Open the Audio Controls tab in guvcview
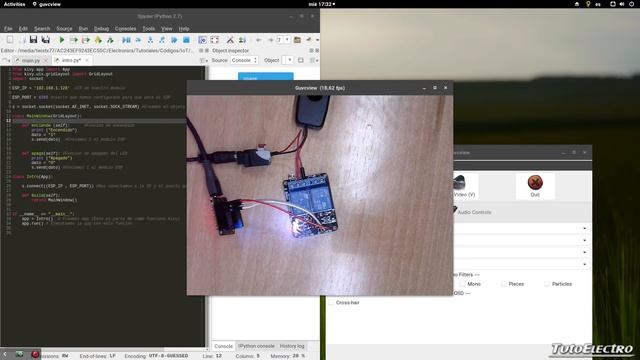The image size is (640, 360). click(473, 212)
